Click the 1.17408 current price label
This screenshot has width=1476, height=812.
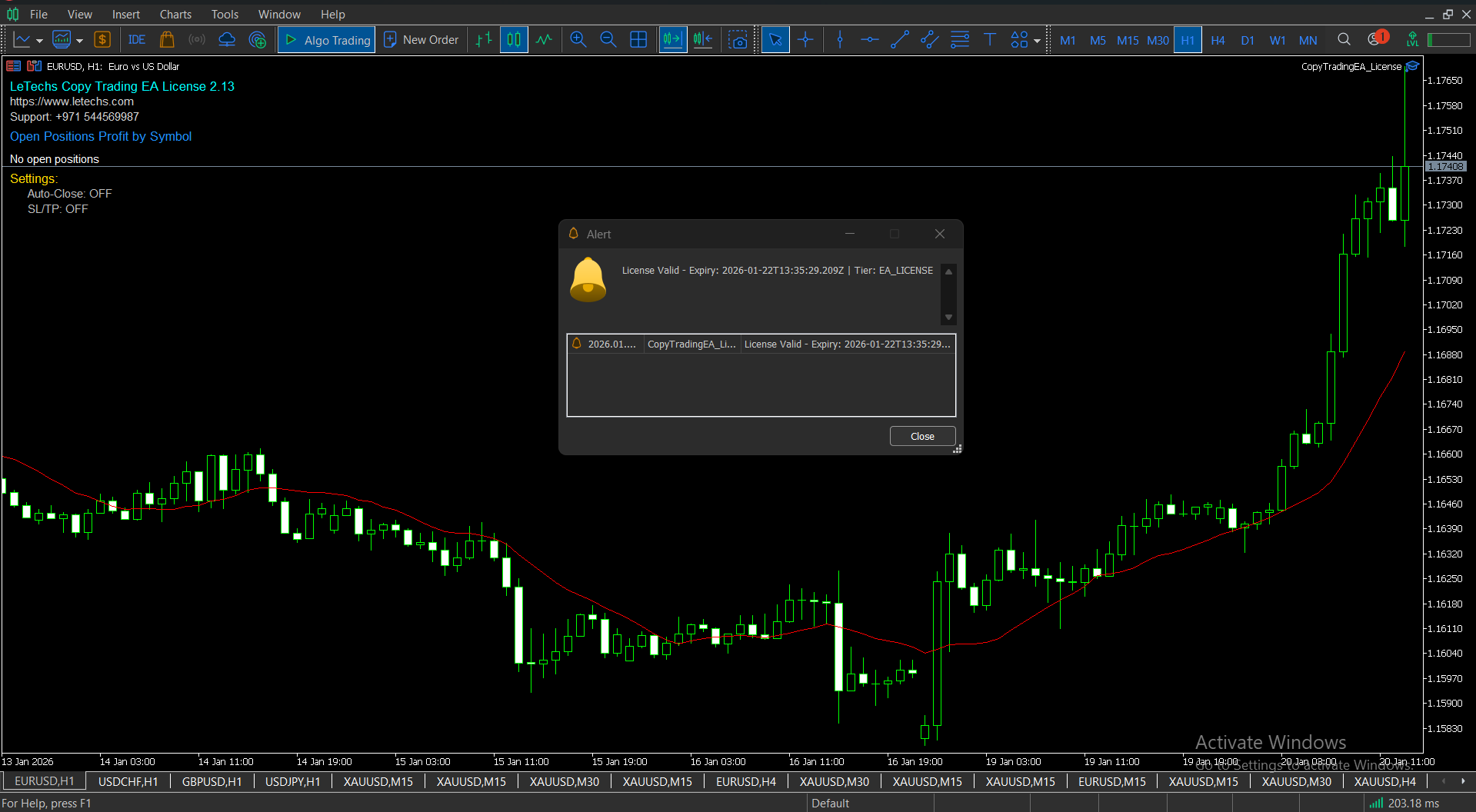tap(1445, 166)
